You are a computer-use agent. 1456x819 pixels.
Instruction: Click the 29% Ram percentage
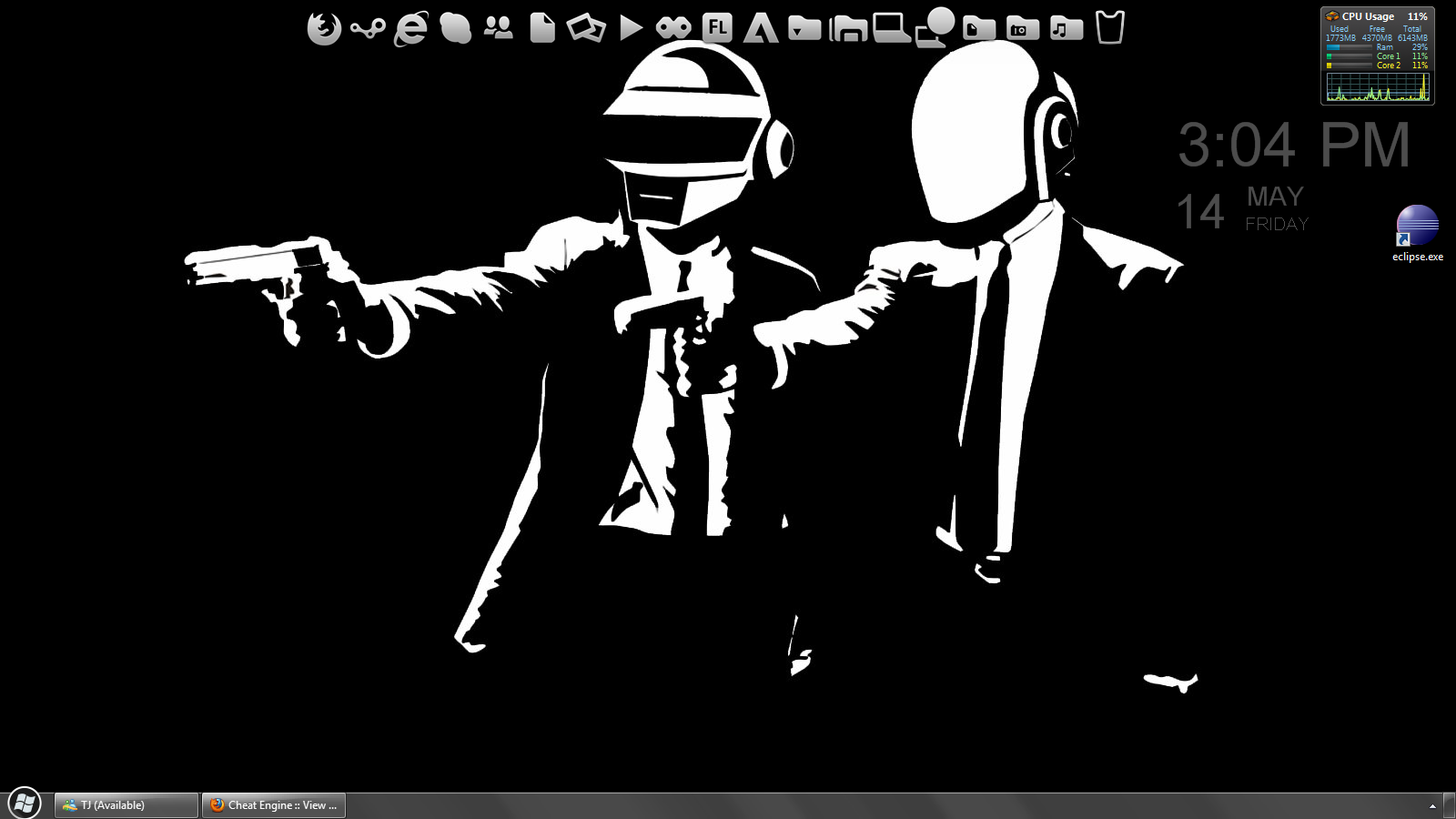[x=1420, y=47]
